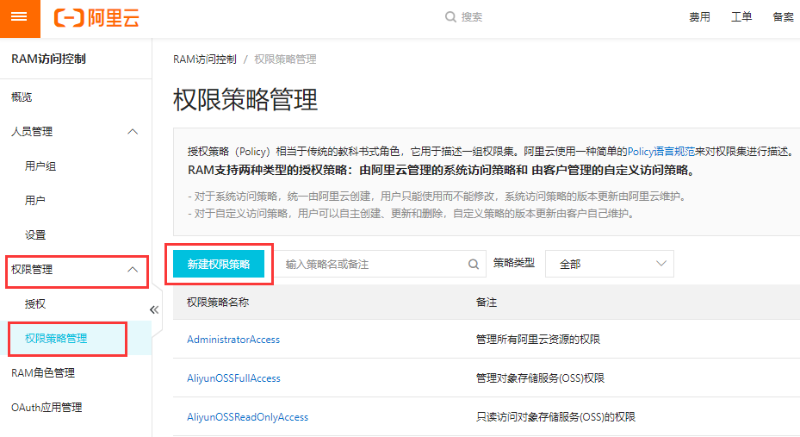Open 用户 in the sidebar
Screen dimensions: 800x437
[35, 200]
